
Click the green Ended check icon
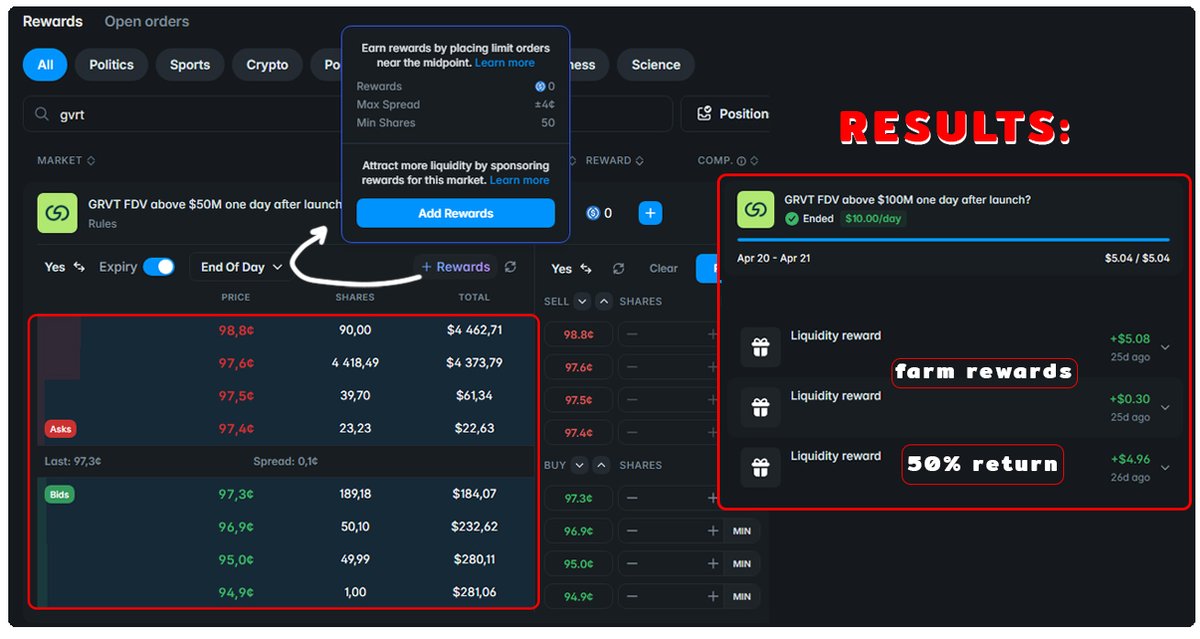(792, 218)
